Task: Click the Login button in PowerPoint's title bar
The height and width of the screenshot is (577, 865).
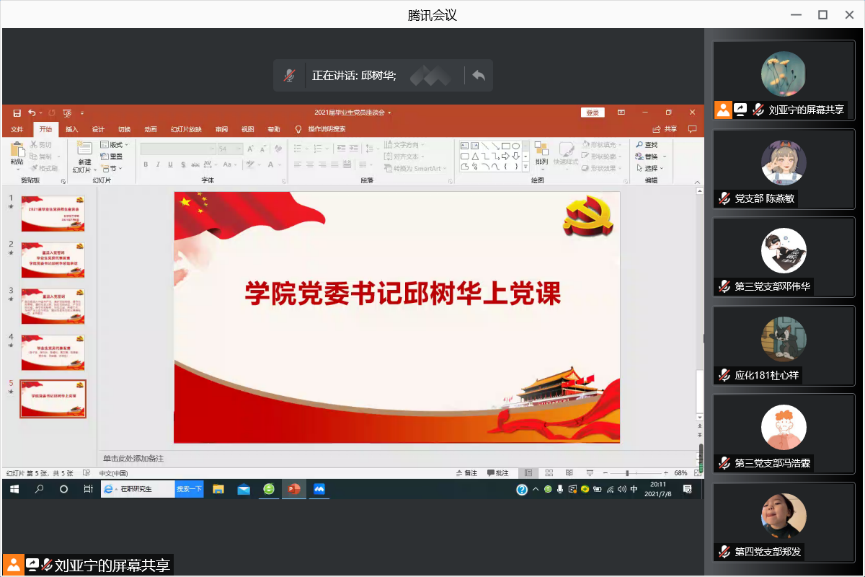Action: click(x=593, y=113)
